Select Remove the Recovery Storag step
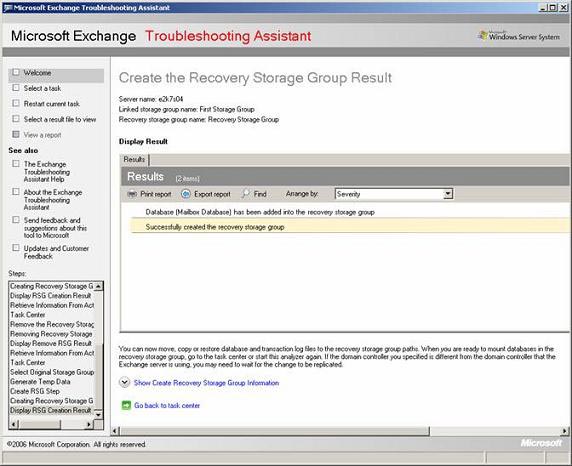 52,324
